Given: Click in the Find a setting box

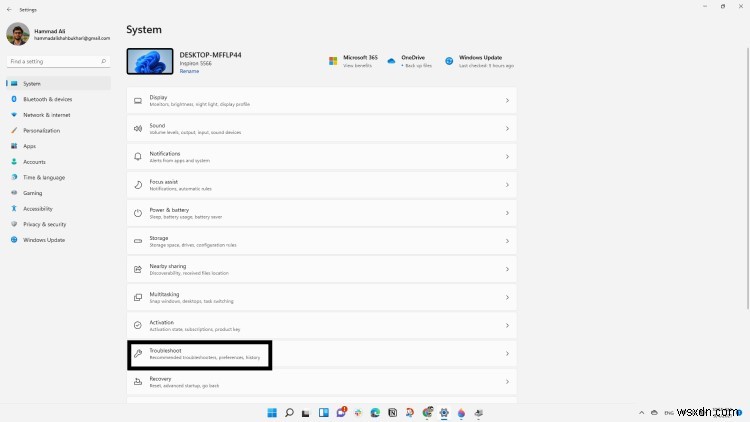Looking at the screenshot, I should coord(58,61).
